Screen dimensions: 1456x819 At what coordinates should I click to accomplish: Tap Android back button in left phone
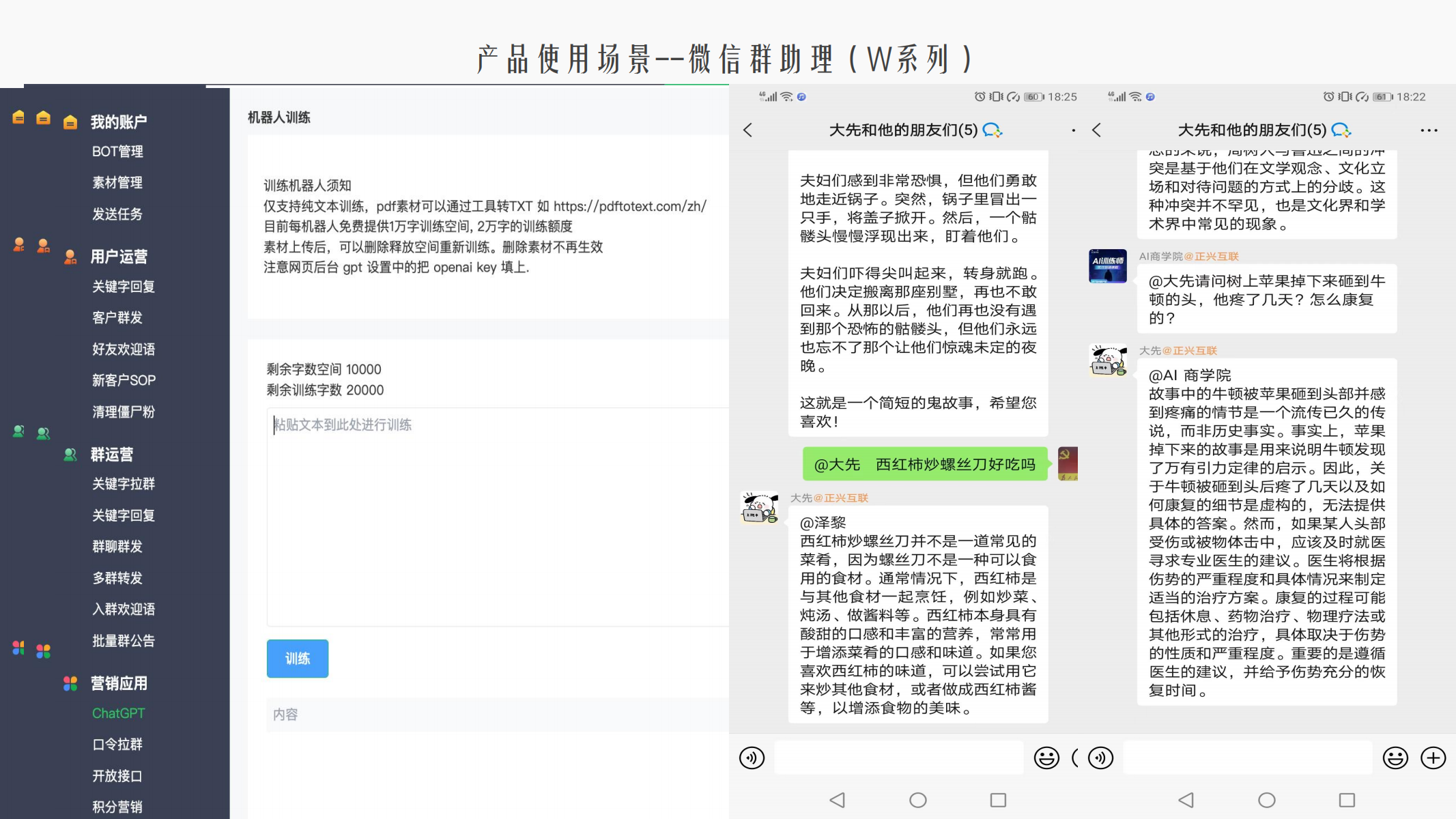click(838, 800)
